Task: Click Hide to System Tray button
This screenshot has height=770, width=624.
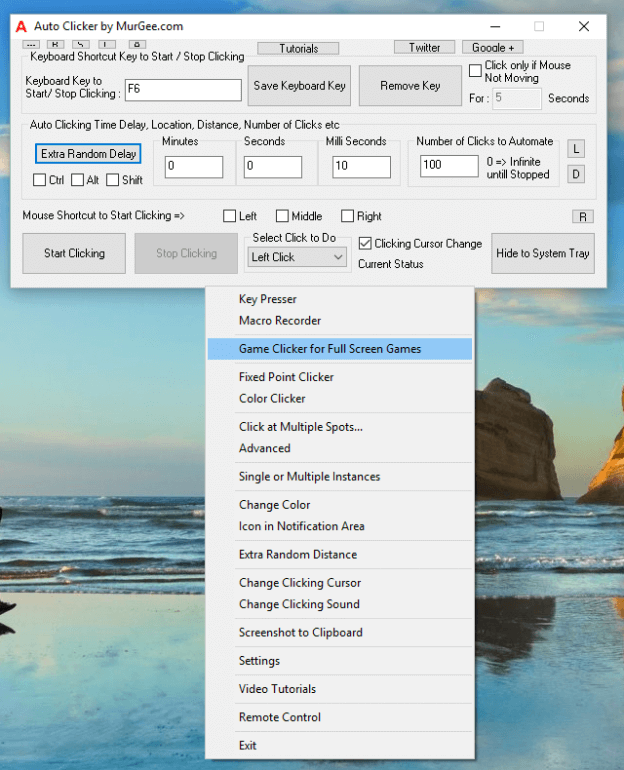Action: pyautogui.click(x=543, y=253)
